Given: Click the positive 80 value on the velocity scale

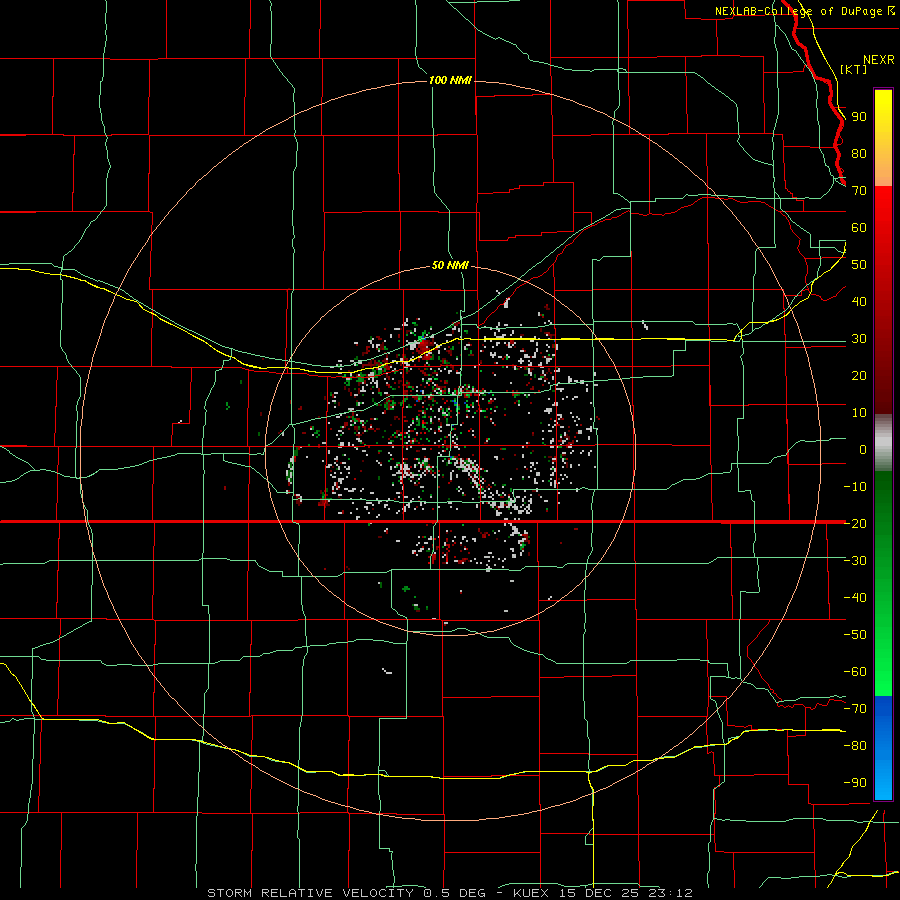Looking at the screenshot, I should coord(859,154).
